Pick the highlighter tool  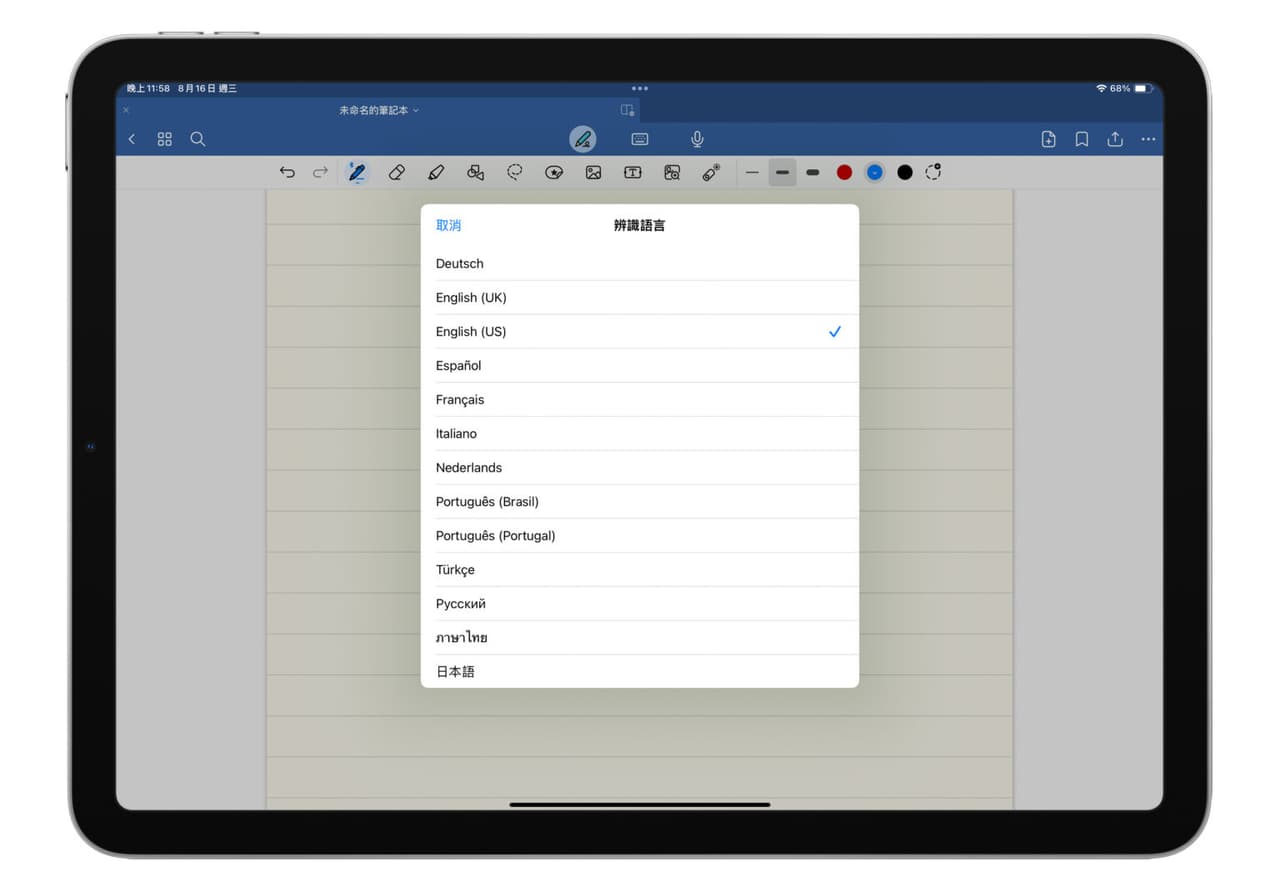[435, 172]
